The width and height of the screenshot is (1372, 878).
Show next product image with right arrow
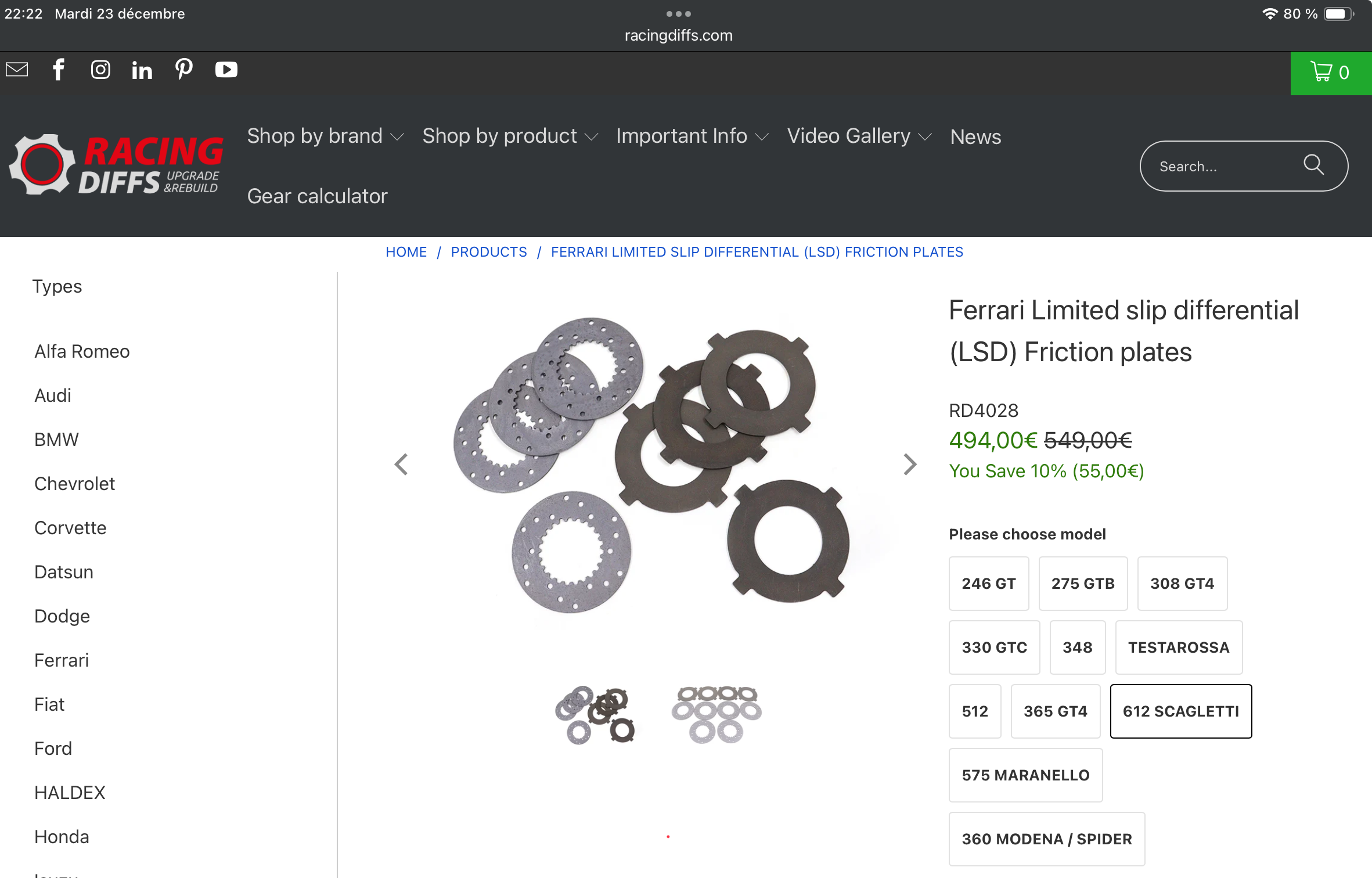point(909,464)
